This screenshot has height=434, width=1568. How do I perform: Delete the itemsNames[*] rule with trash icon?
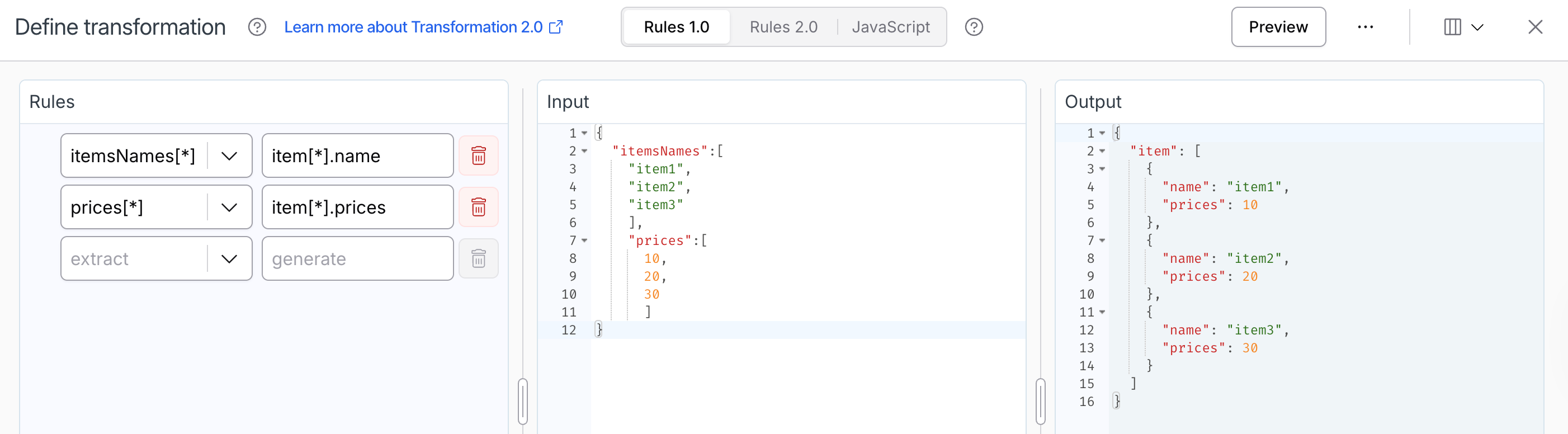(479, 156)
